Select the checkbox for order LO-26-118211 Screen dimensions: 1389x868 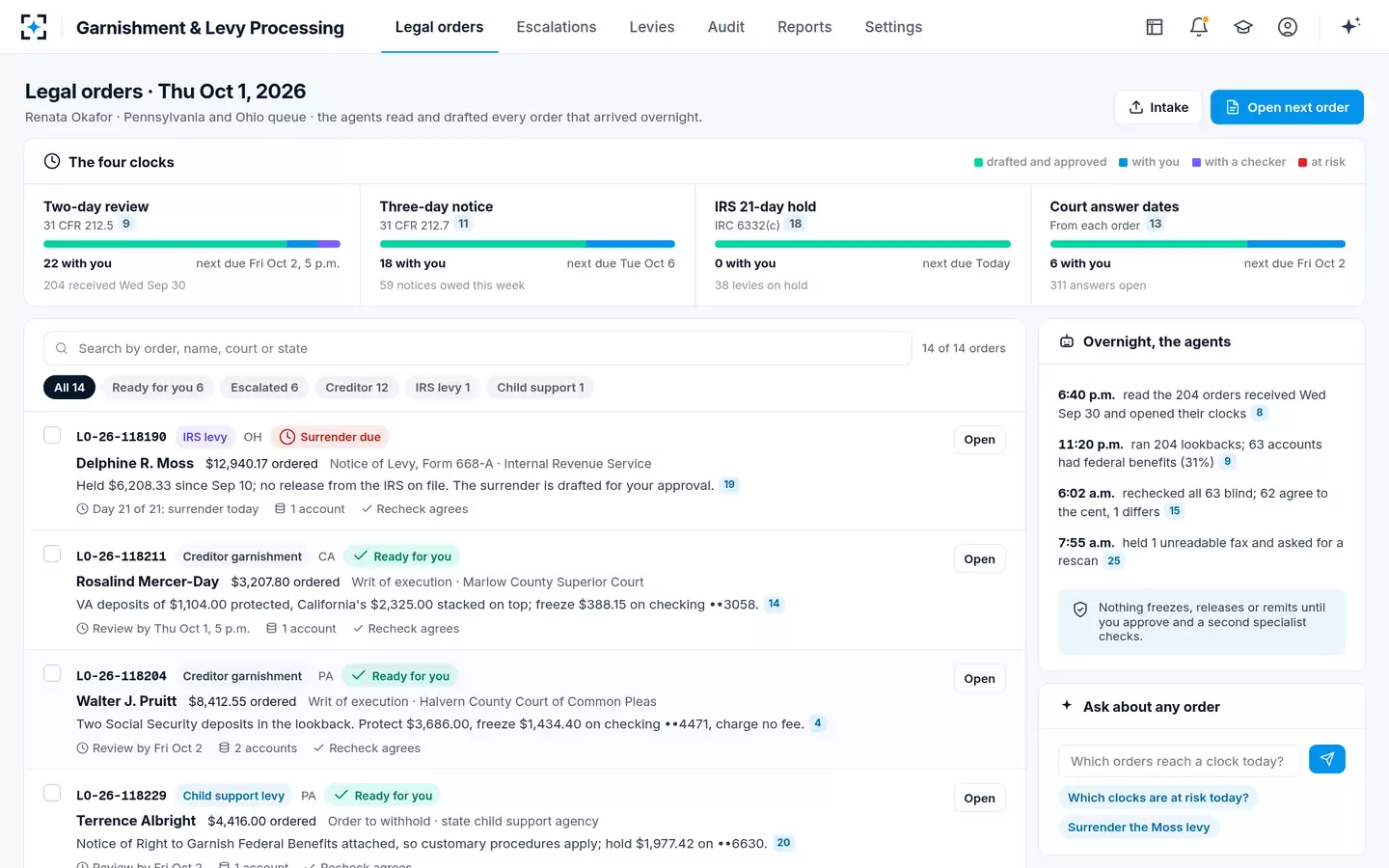click(x=52, y=555)
